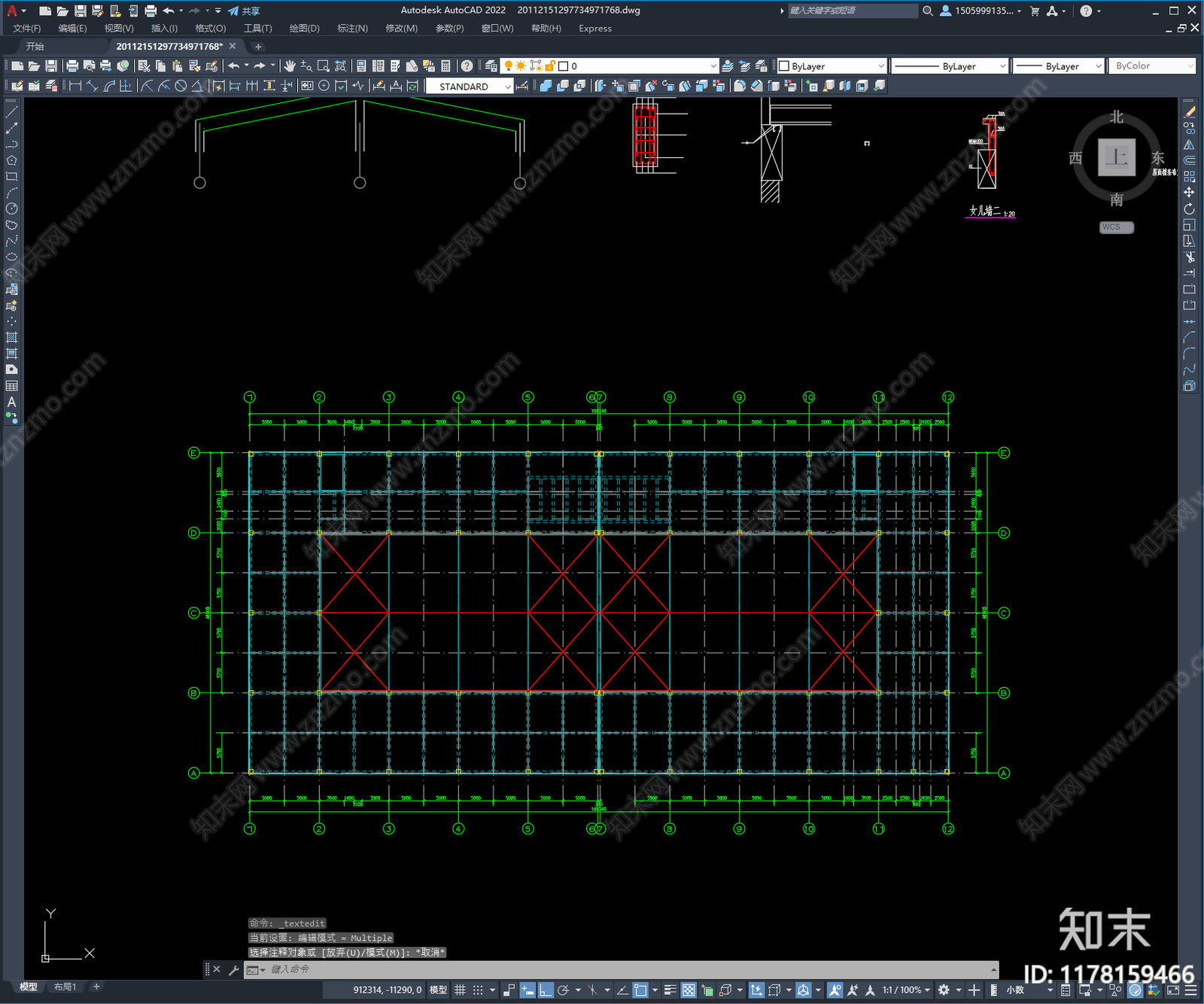The height and width of the screenshot is (1004, 1204).
Task: Open Layer Properties Manager icon
Action: 491,66
